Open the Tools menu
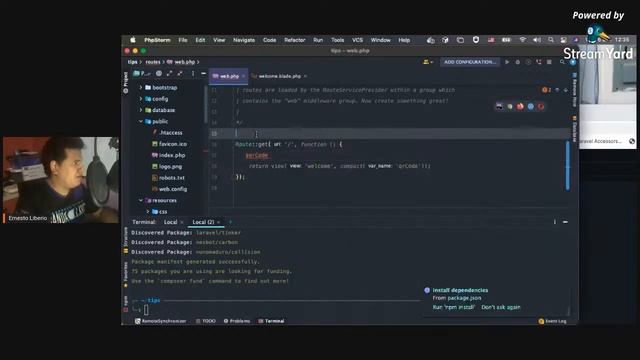Screen dimensions: 640x360 [x=337, y=40]
